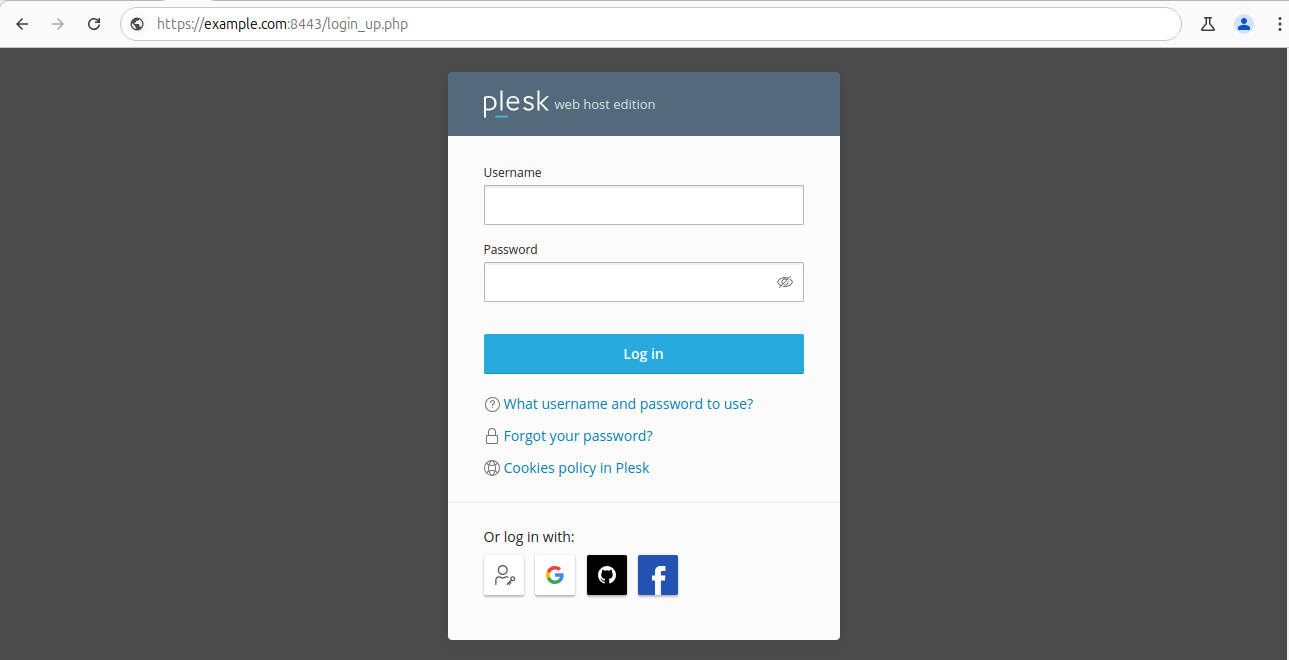Sign in using the Google icon
The width and height of the screenshot is (1289, 660).
[555, 575]
